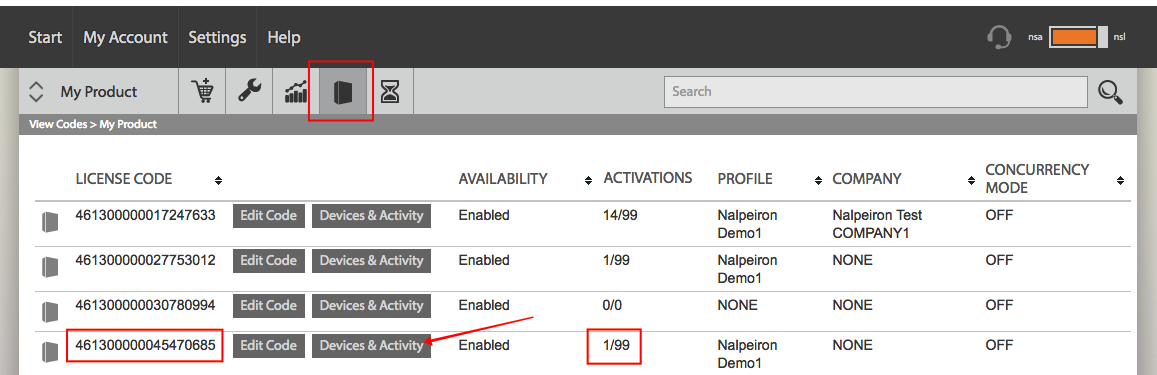Screen dimensions: 1157x375
Task: Open the bar chart analytics icon
Action: coord(296,92)
